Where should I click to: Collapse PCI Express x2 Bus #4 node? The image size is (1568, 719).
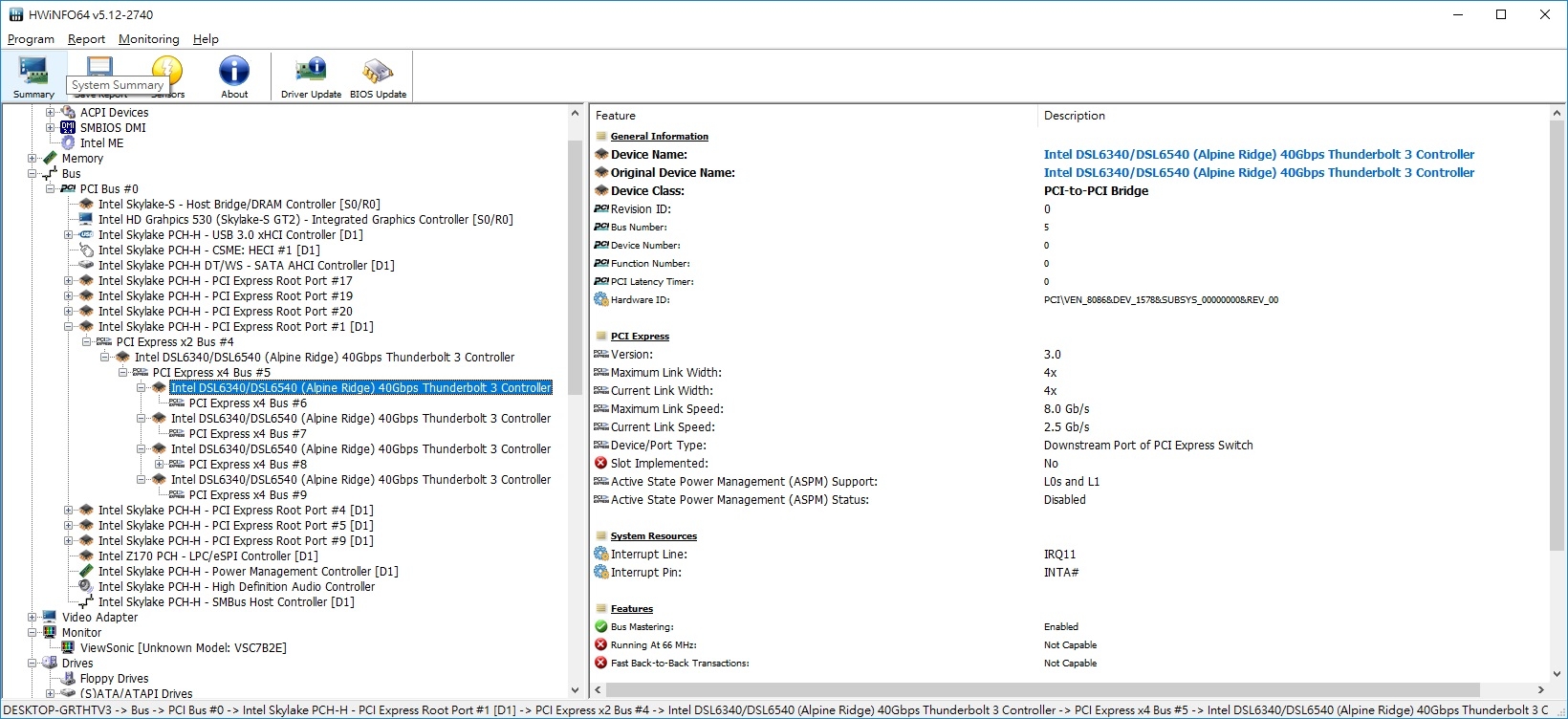pyautogui.click(x=86, y=342)
